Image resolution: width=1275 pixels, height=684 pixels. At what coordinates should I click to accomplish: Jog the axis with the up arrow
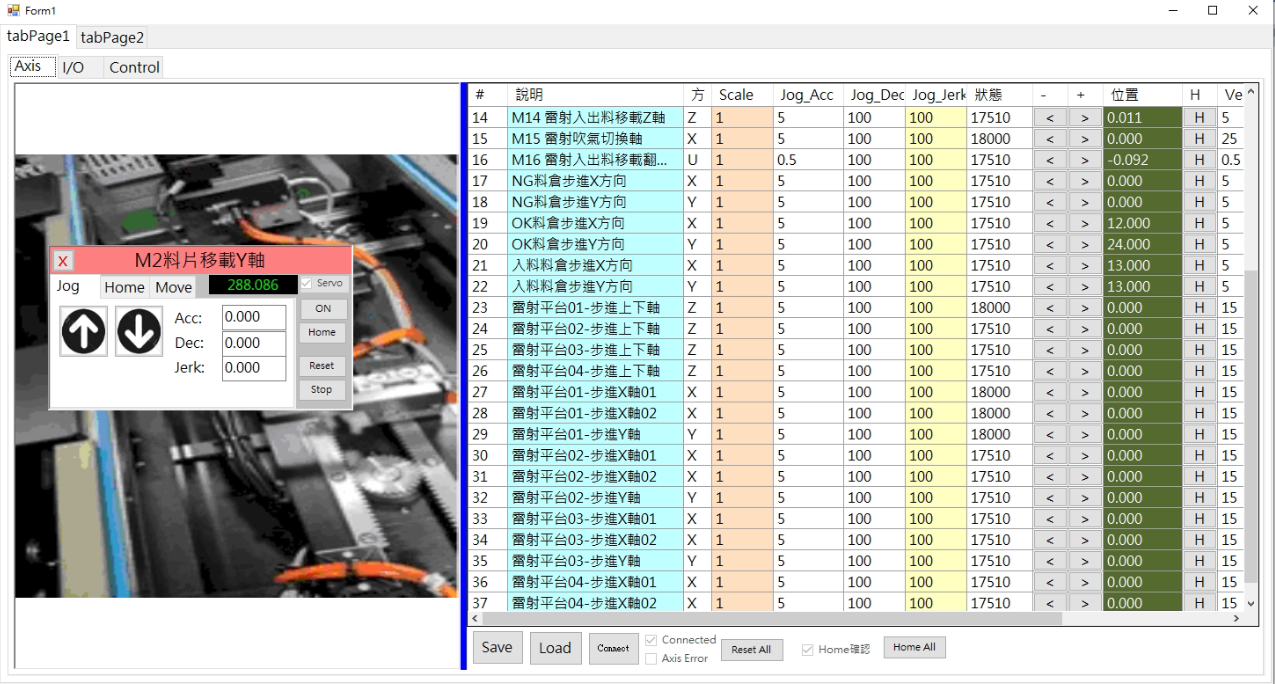click(x=83, y=332)
